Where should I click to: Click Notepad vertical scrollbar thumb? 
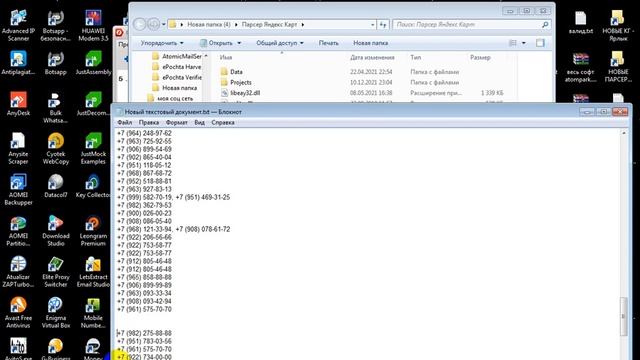[x=623, y=316]
